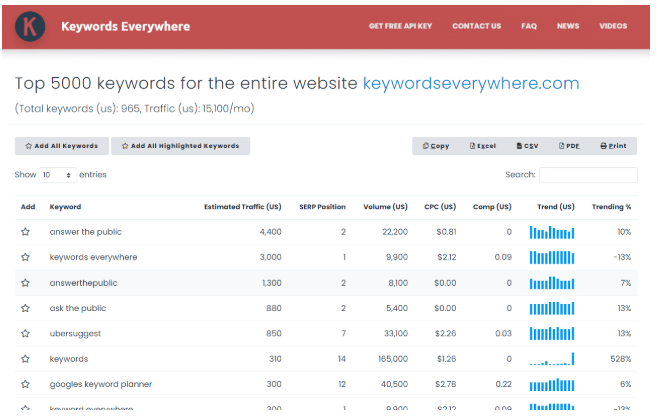
Task: Open trend chart for 'keywords' row
Action: (x=552, y=359)
